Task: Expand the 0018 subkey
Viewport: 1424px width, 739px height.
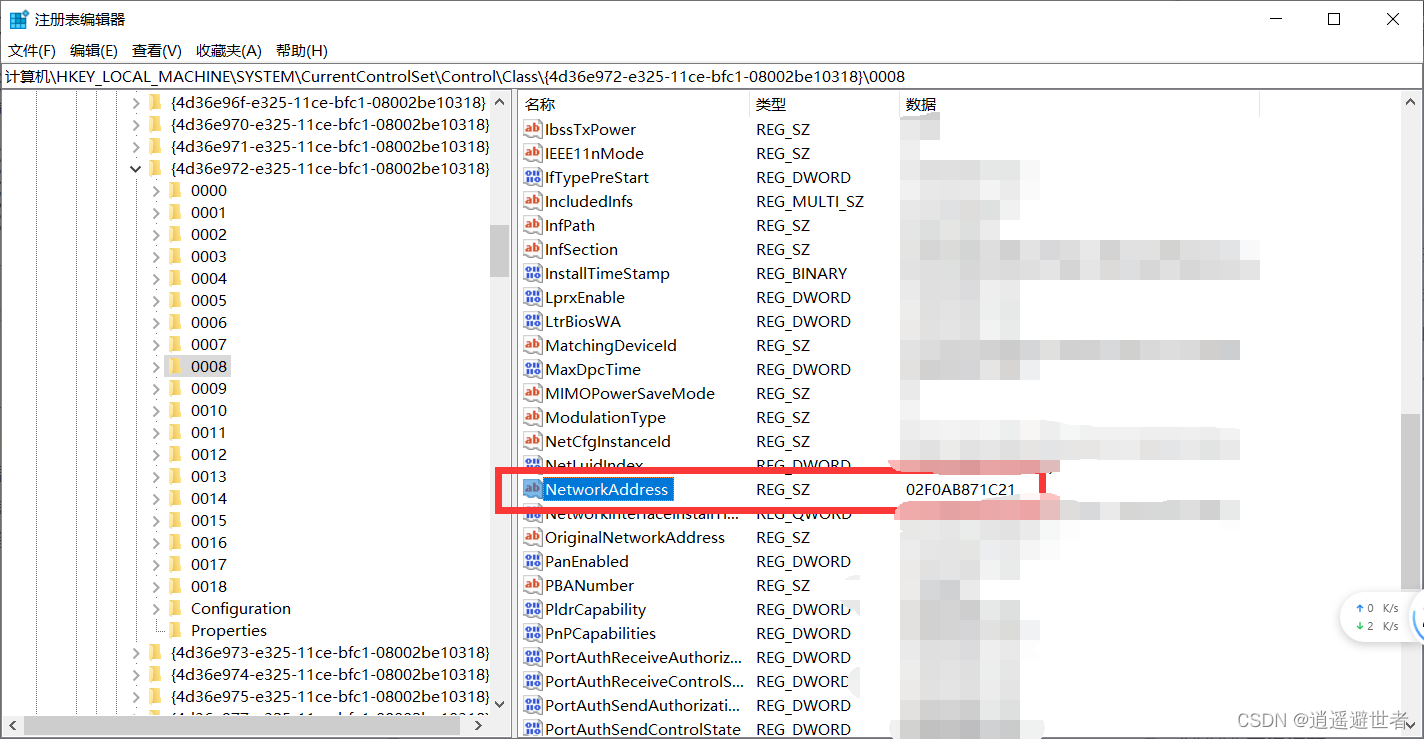Action: pyautogui.click(x=156, y=586)
